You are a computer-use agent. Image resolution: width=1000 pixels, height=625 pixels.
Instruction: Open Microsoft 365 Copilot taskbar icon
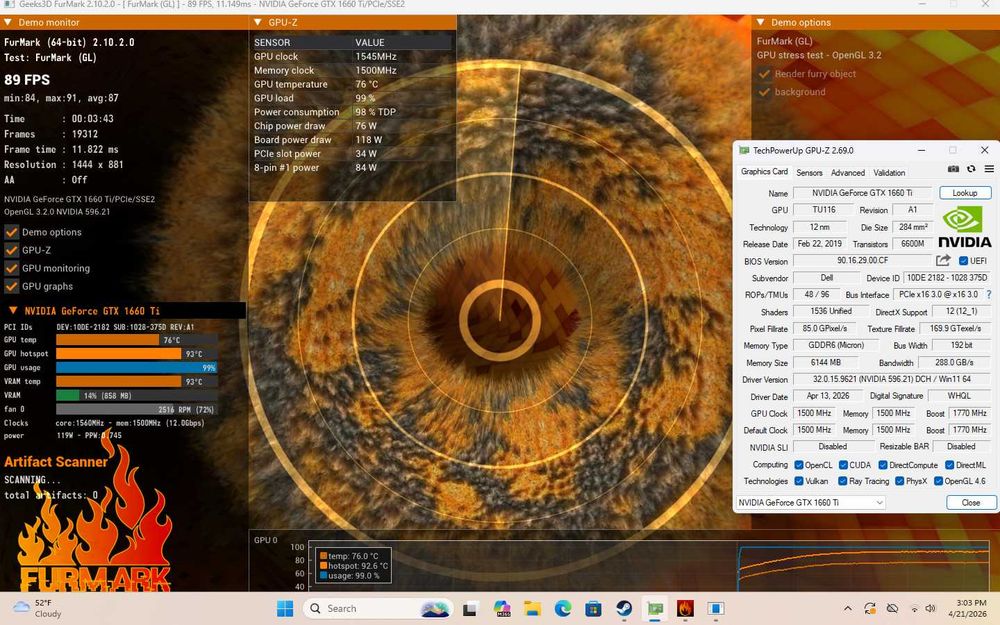pyautogui.click(x=502, y=609)
